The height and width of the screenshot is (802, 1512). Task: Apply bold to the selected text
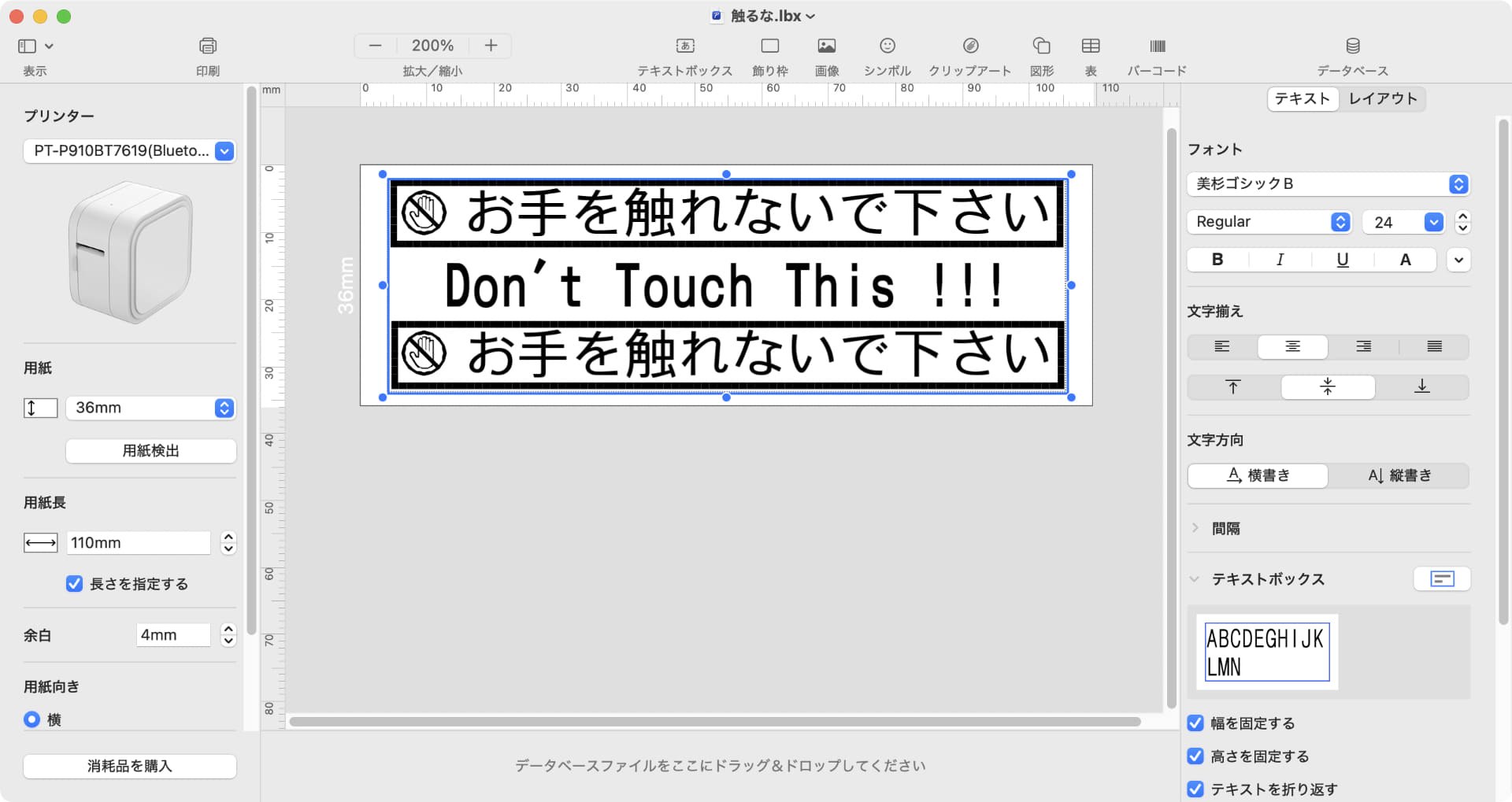pyautogui.click(x=1216, y=259)
